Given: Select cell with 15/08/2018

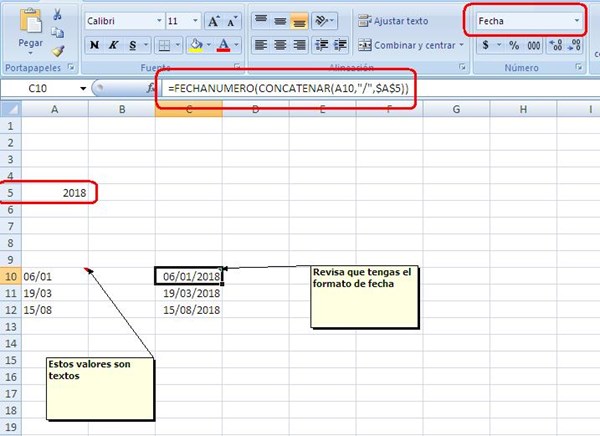Looking at the screenshot, I should (189, 310).
